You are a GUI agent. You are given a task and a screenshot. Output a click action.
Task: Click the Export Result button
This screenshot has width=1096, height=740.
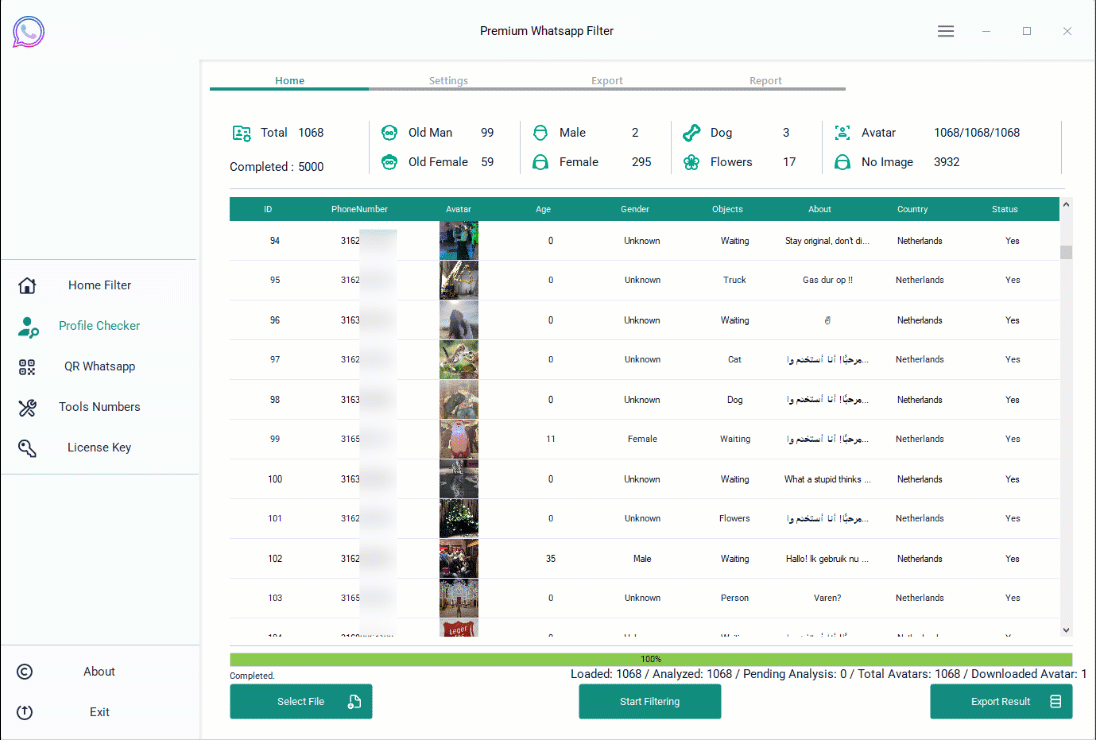point(1001,702)
